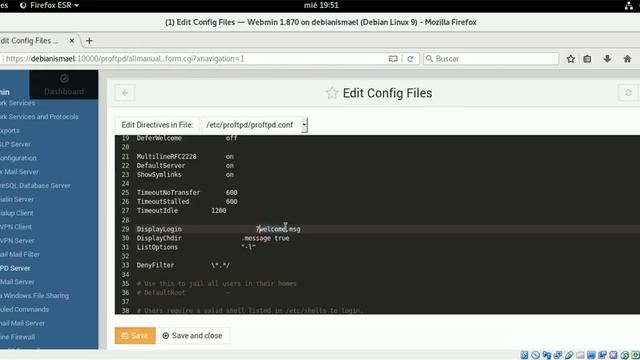This screenshot has width=640, height=360.
Task: Open PostgreSQL Database Server sidebar link
Action: click(x=36, y=186)
